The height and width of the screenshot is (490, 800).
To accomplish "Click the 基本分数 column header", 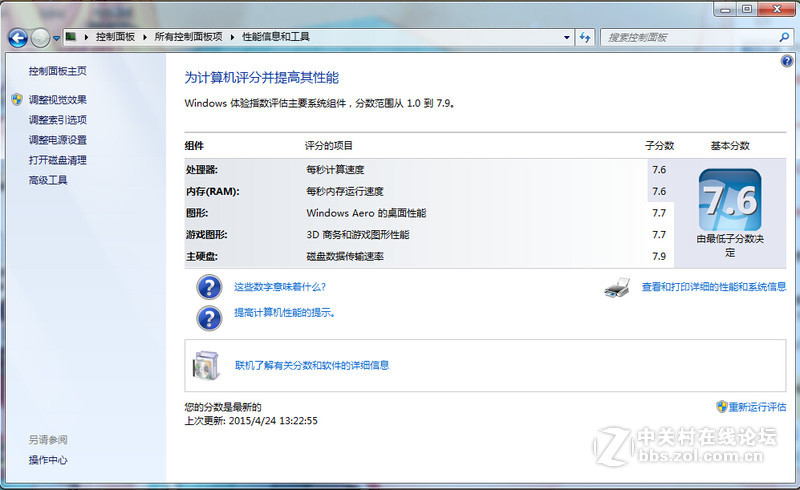I will 730,146.
